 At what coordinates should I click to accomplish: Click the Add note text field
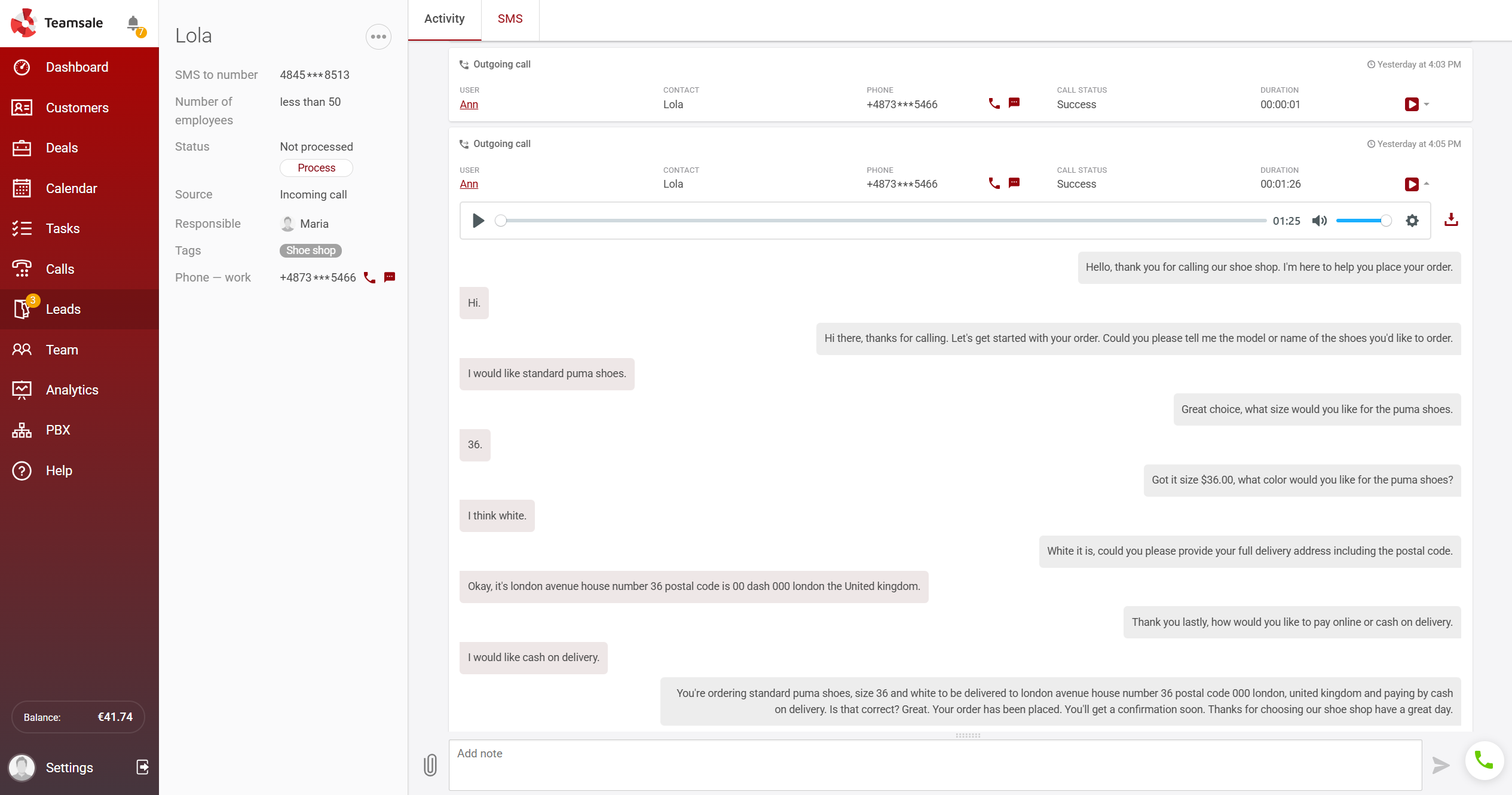[x=935, y=765]
